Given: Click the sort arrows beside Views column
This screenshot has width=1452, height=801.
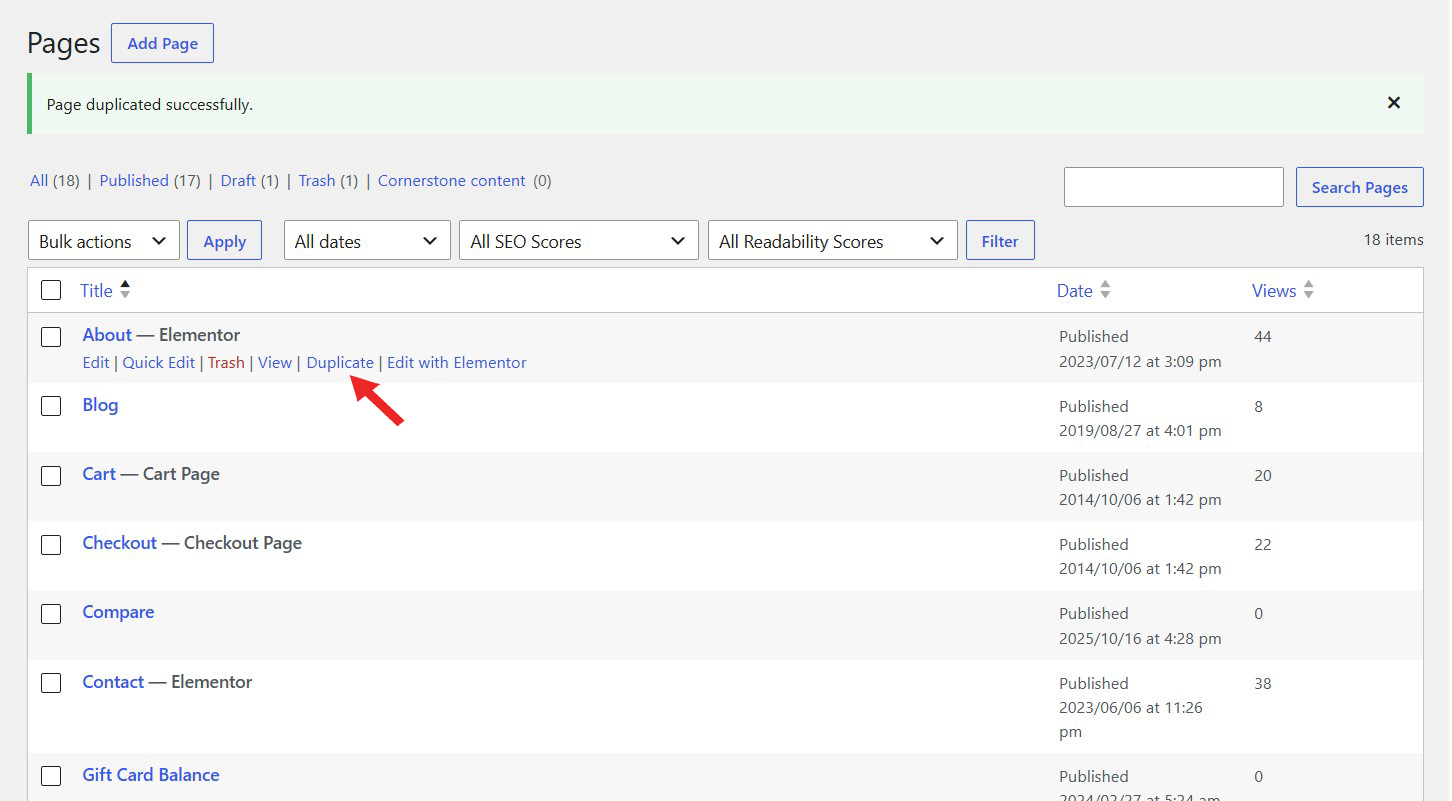Looking at the screenshot, I should (1308, 290).
